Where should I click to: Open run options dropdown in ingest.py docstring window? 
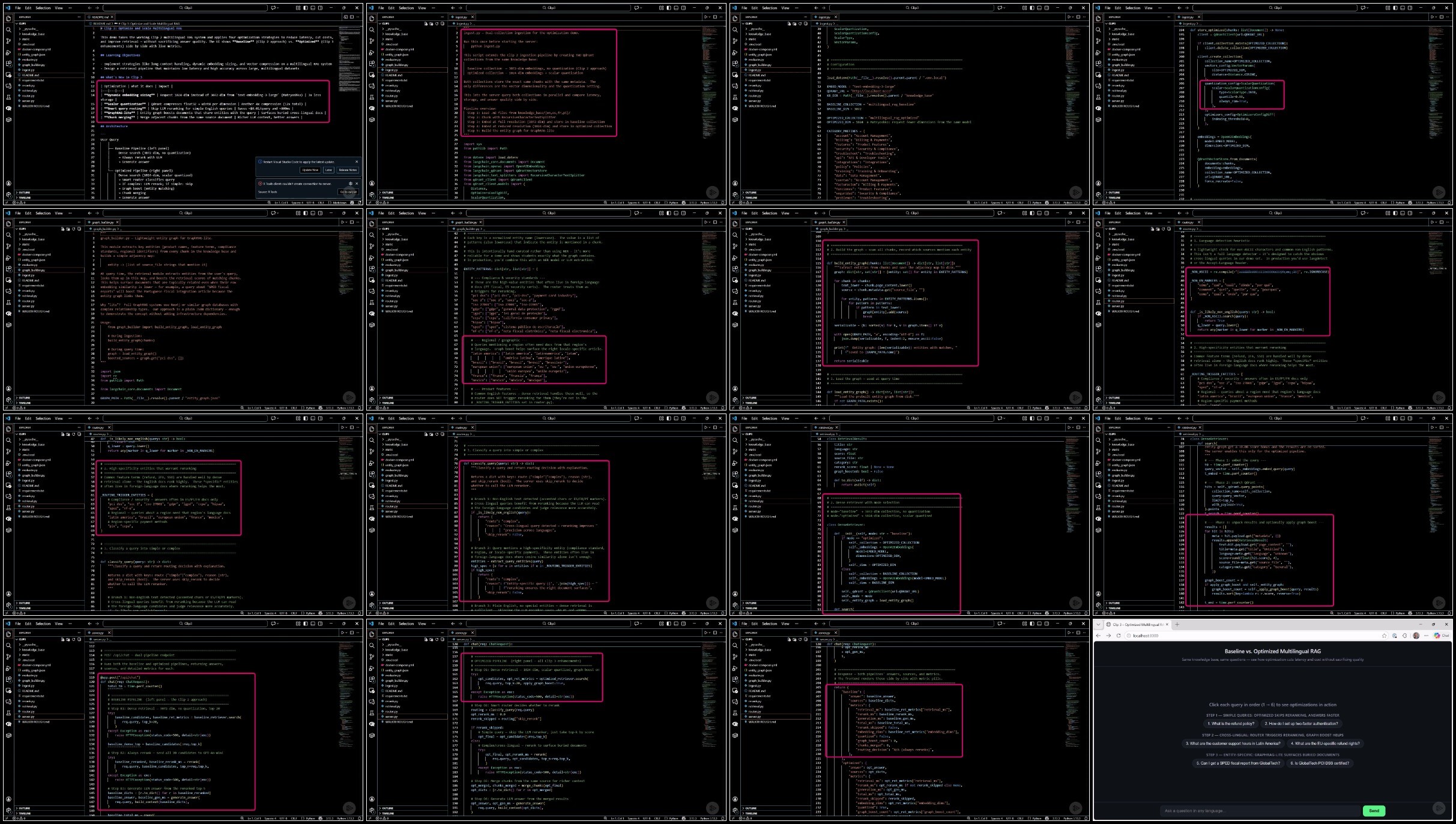pos(710,17)
